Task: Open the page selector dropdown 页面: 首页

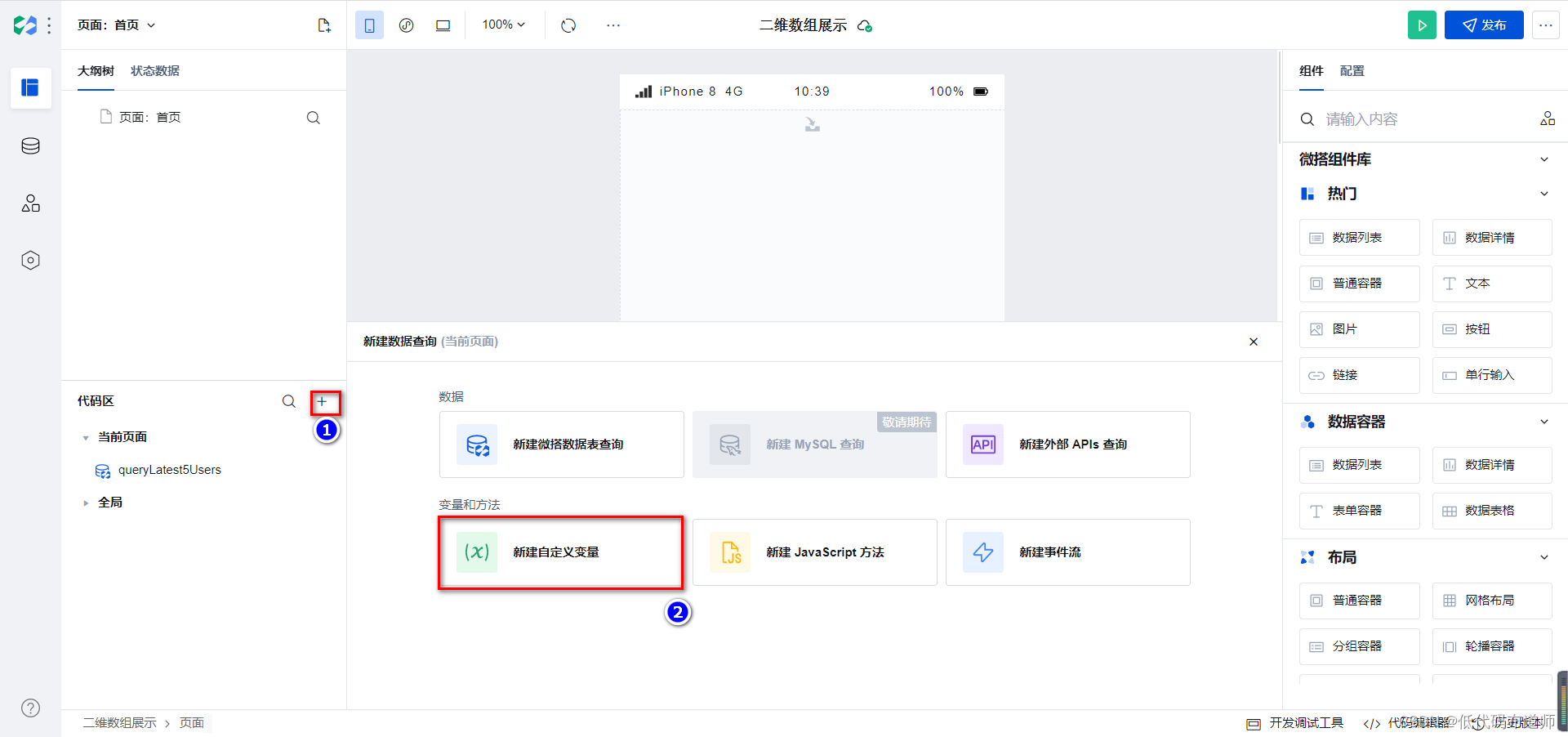Action: pos(117,25)
